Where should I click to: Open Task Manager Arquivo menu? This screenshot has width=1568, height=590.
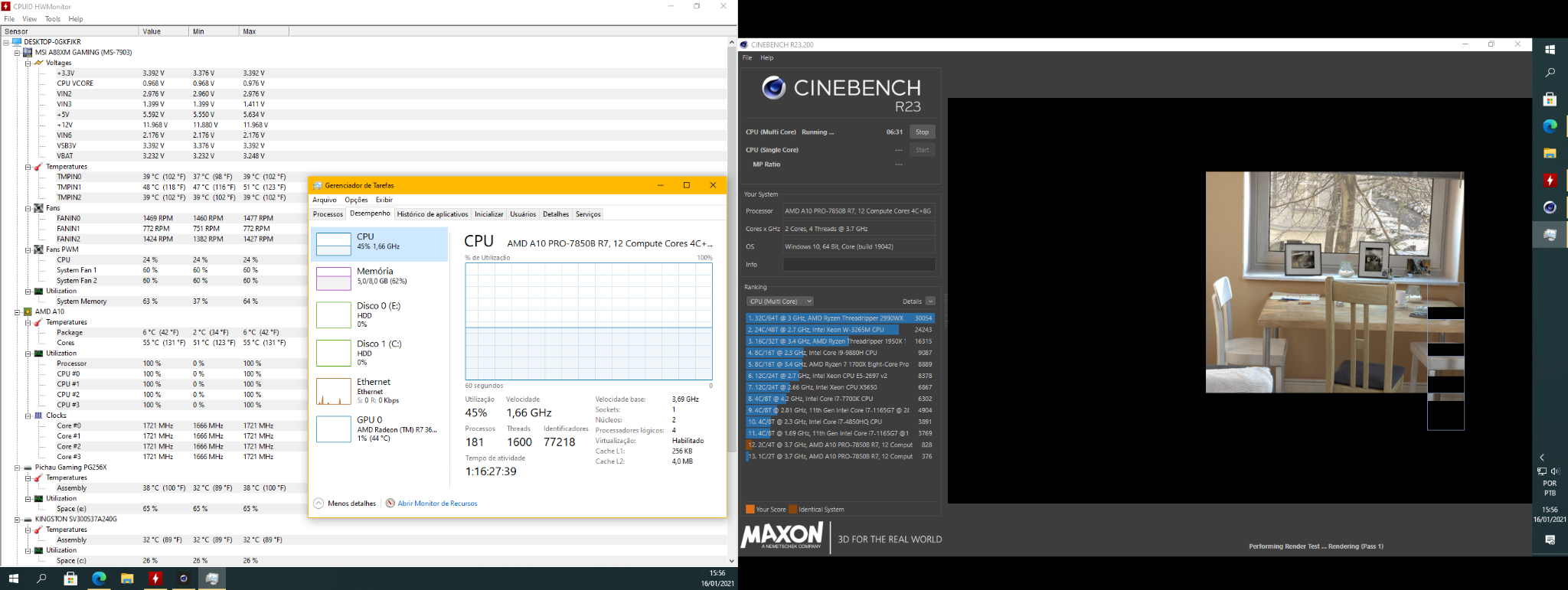[325, 200]
